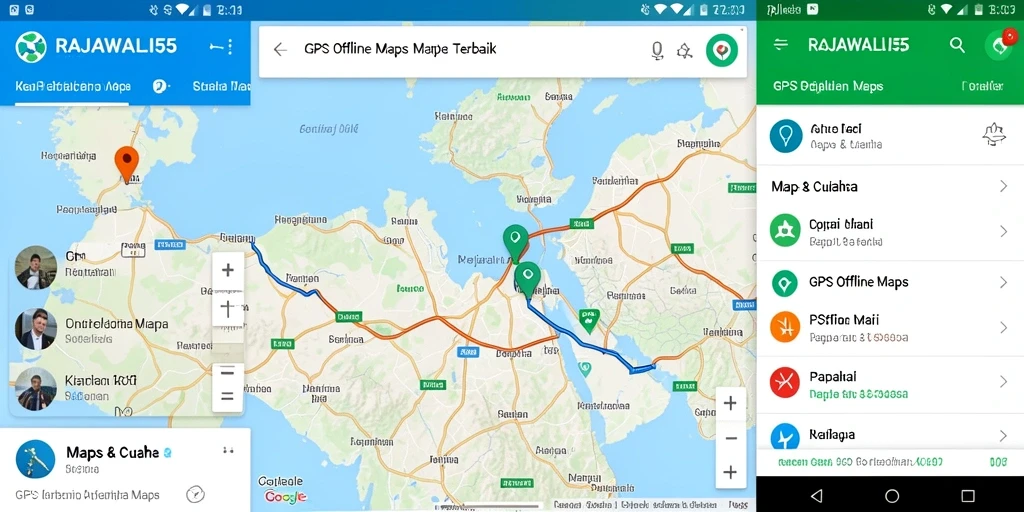Screen dimensions: 1024x512
Task: Tap the green shield marker on map
Action: pyautogui.click(x=588, y=321)
